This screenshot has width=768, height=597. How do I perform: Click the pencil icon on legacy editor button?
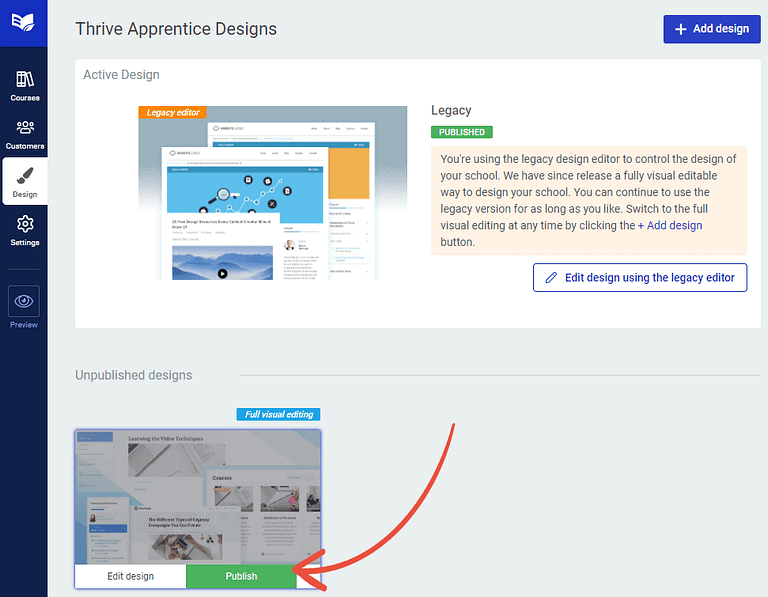click(551, 278)
